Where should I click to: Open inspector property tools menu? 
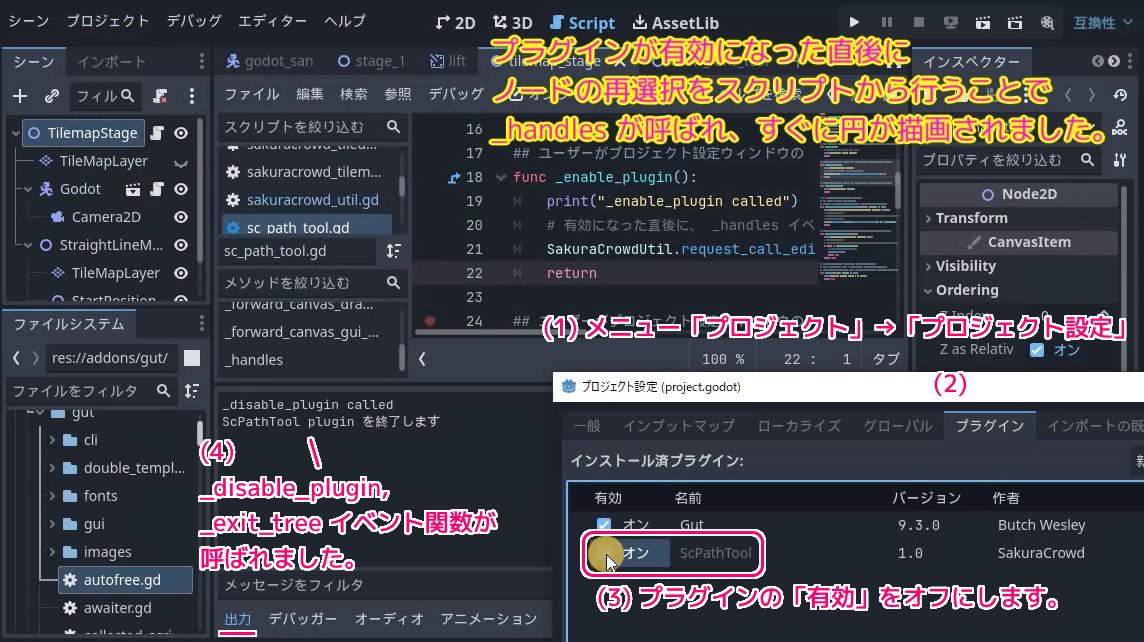1120,160
